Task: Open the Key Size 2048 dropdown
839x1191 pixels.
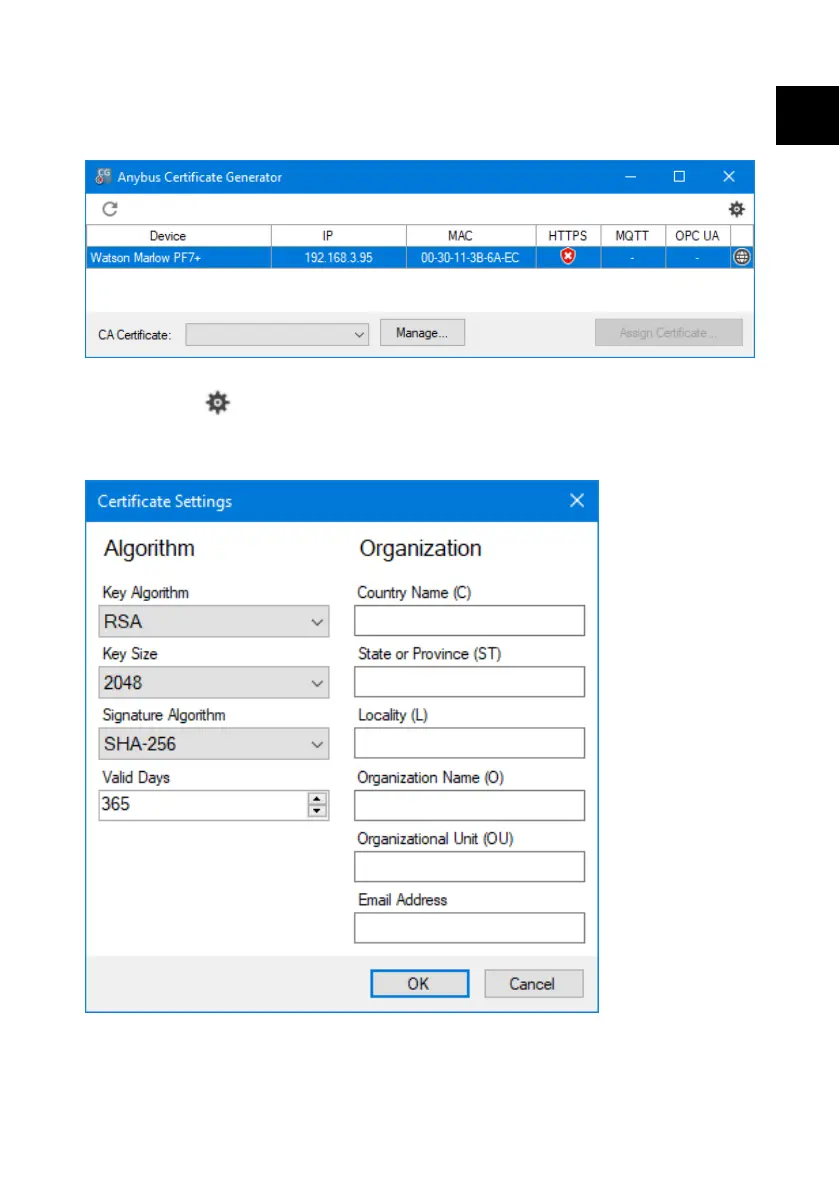Action: [x=213, y=683]
